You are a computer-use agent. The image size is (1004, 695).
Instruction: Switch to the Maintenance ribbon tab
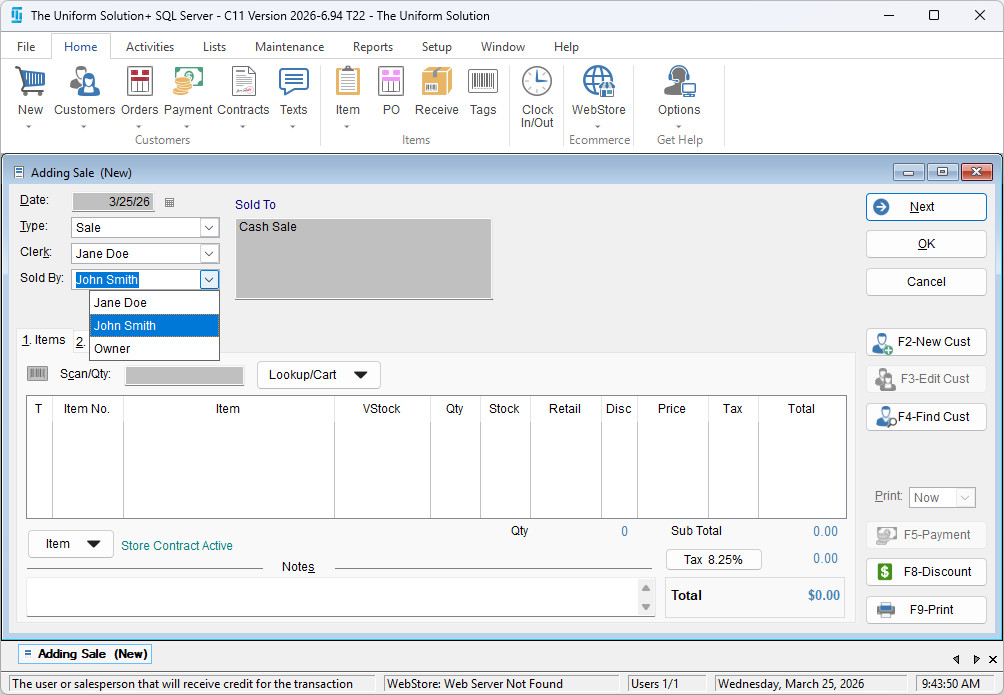[289, 47]
